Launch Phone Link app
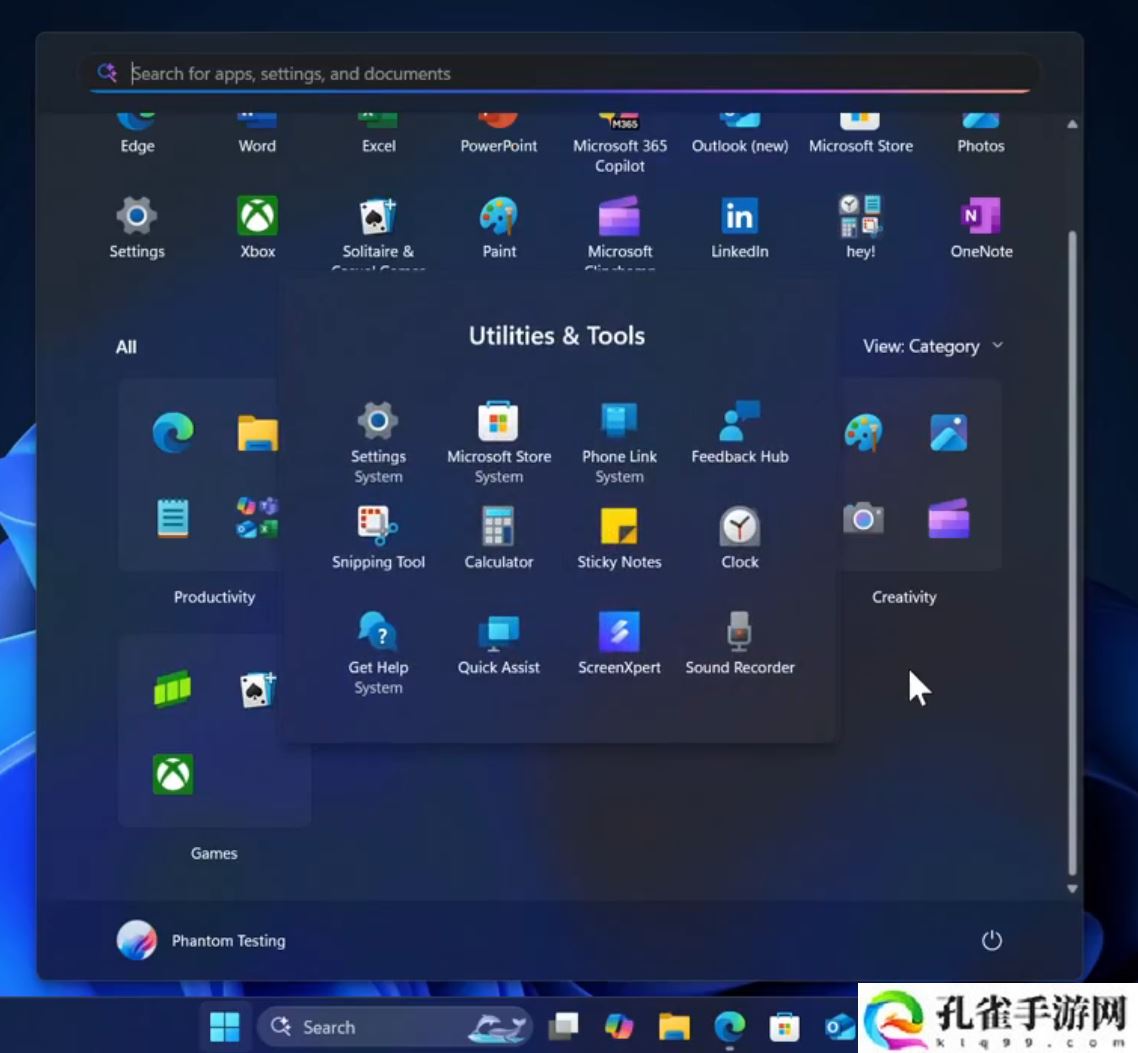1138x1053 pixels. [x=619, y=441]
